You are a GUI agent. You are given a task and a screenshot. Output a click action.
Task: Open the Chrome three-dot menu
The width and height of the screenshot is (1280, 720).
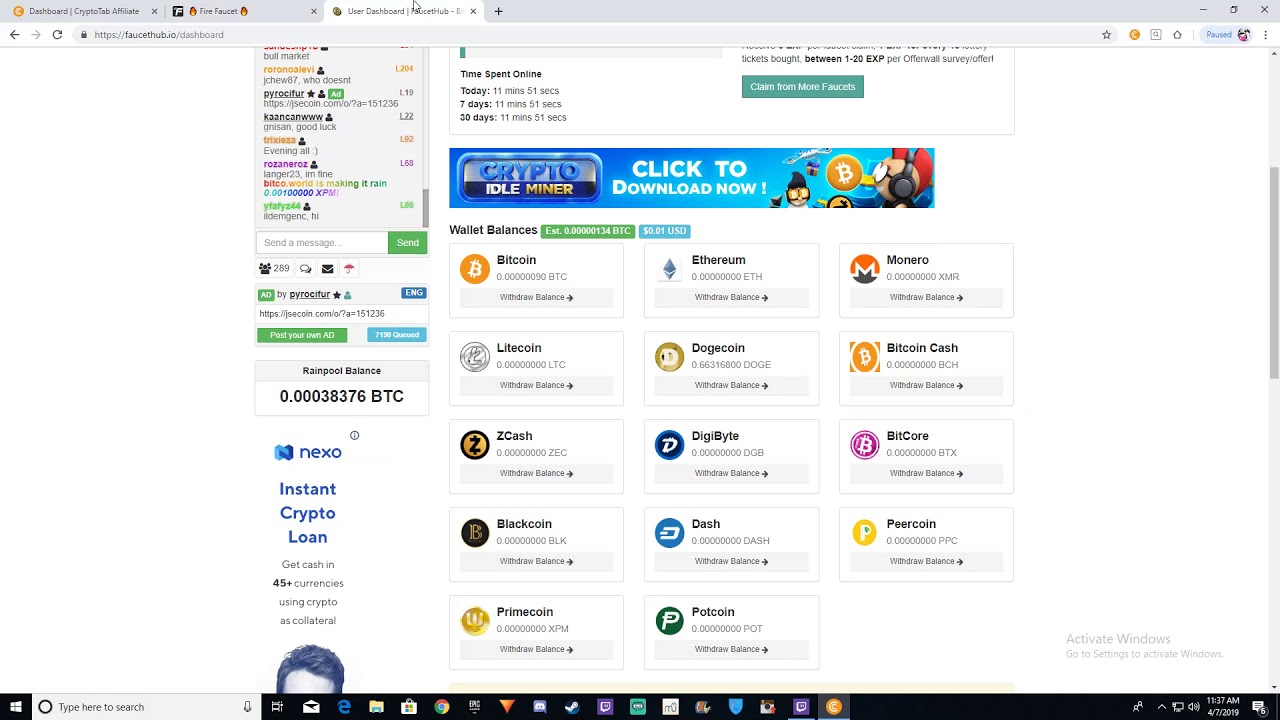pyautogui.click(x=1267, y=35)
